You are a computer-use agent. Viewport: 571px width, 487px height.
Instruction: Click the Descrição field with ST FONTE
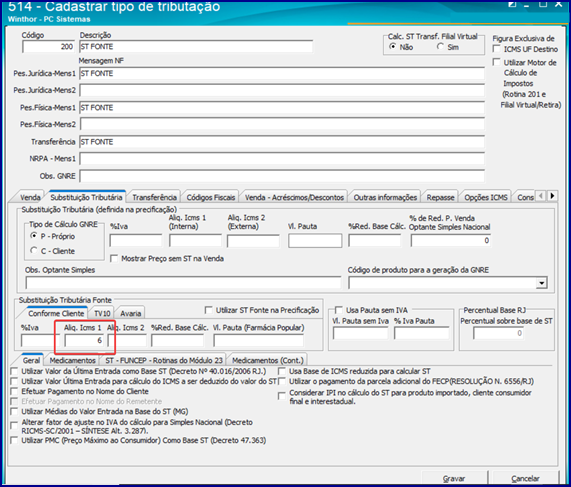[196, 47]
